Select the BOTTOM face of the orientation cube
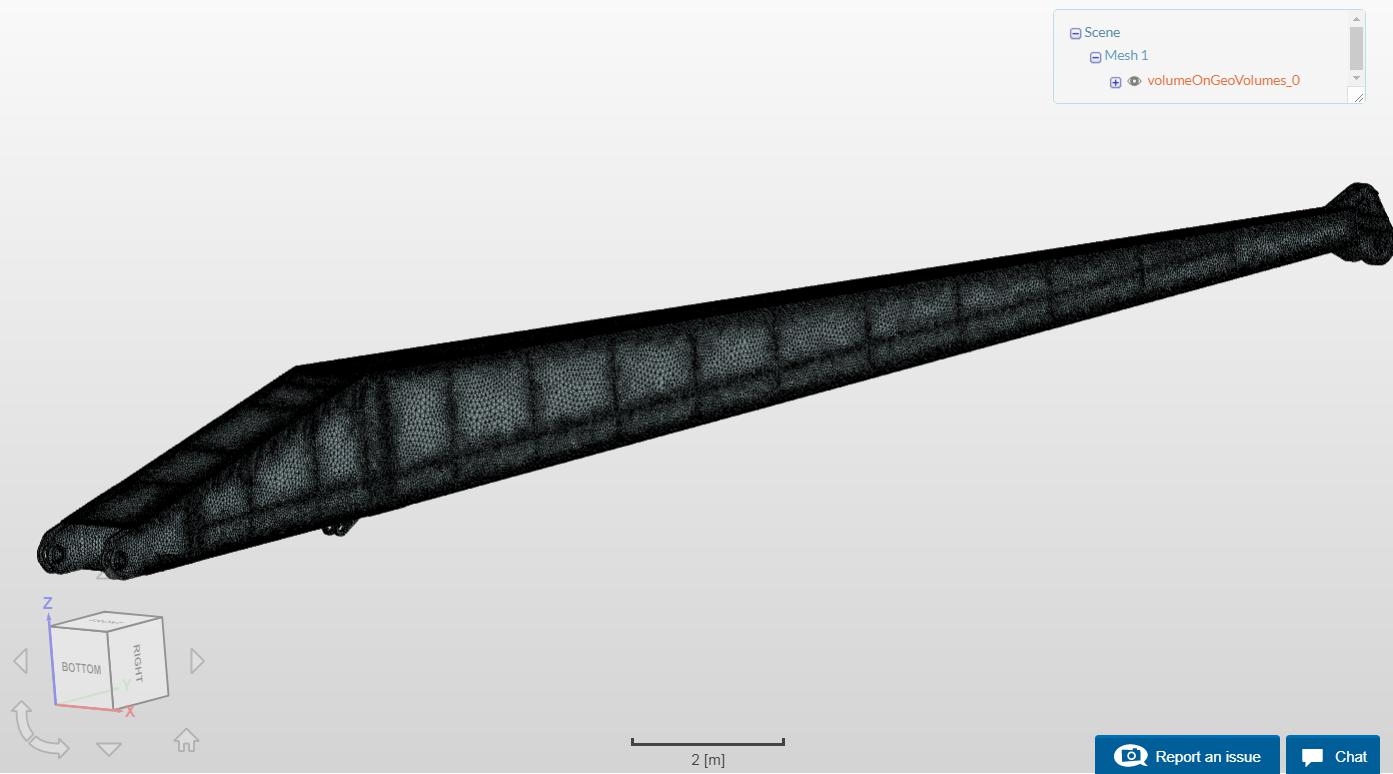This screenshot has width=1393, height=774. [81, 667]
